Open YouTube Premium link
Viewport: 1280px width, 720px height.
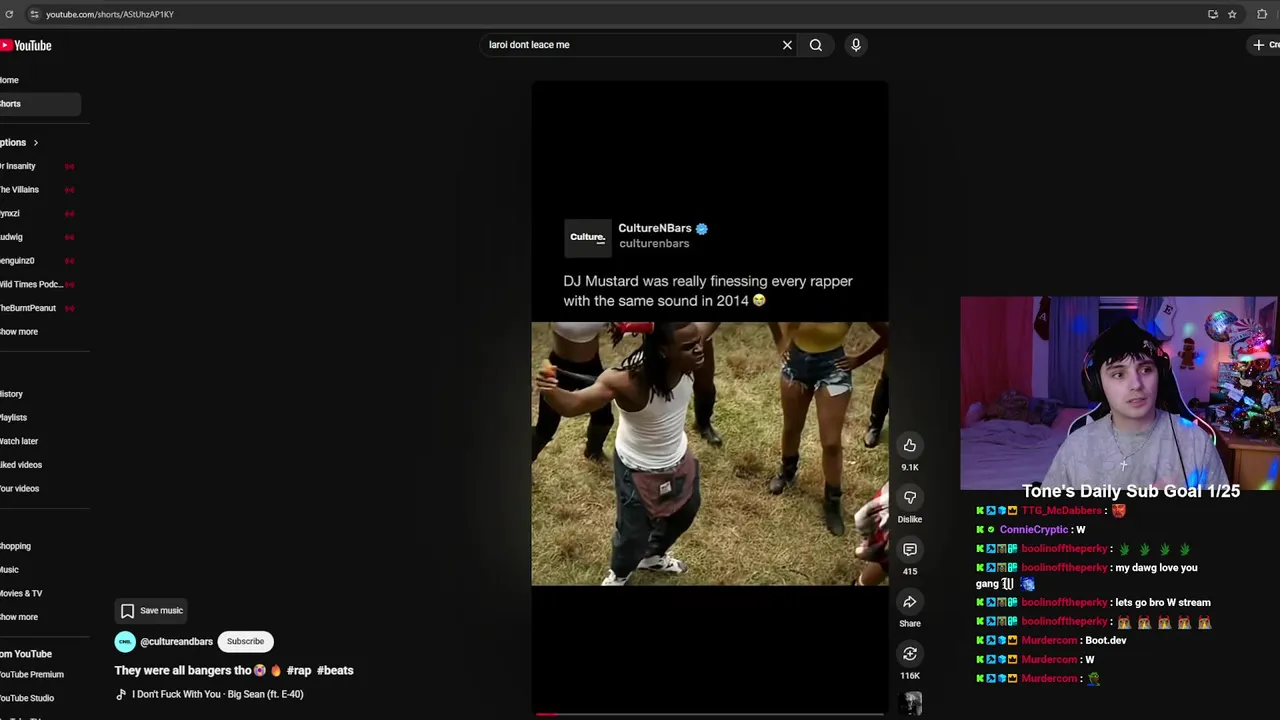click(32, 675)
